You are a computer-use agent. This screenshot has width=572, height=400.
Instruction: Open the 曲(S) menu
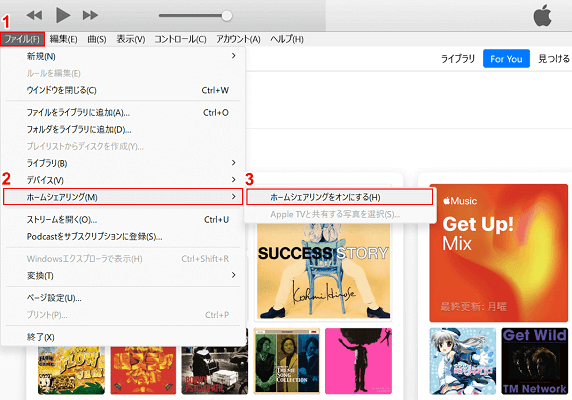pos(97,39)
